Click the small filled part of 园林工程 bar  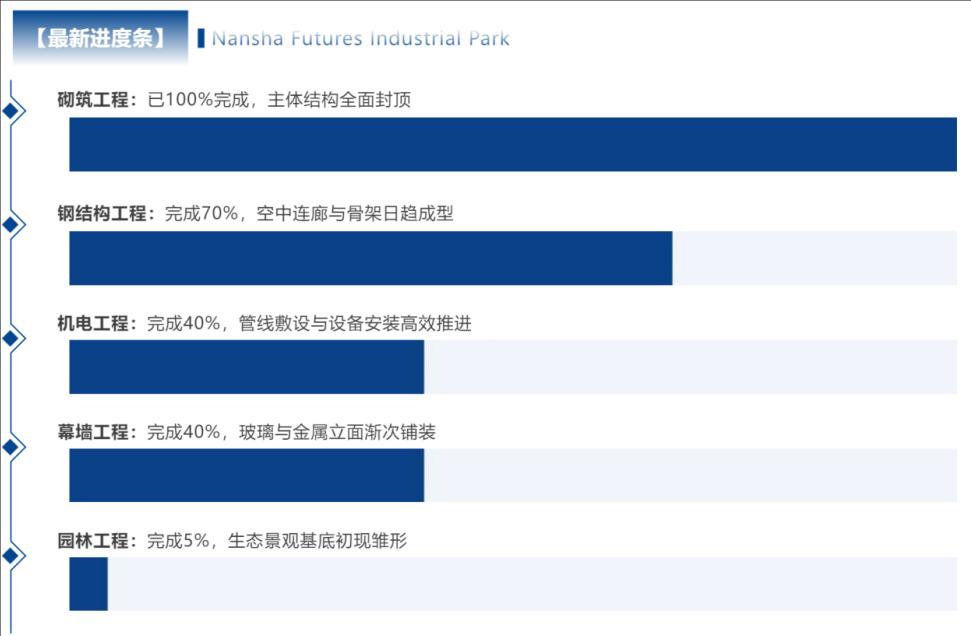tap(88, 583)
